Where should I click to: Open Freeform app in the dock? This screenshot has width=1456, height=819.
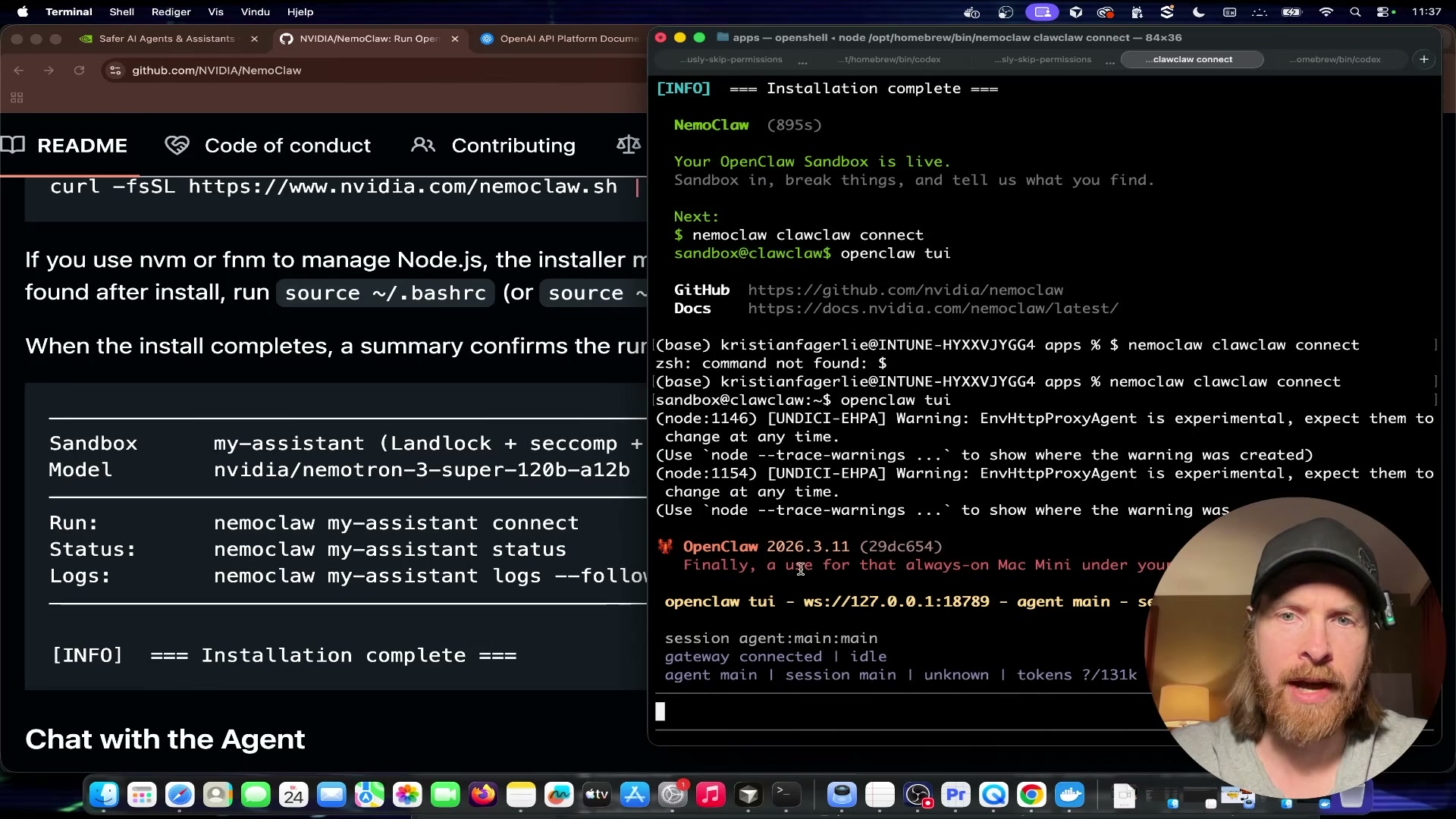point(559,795)
